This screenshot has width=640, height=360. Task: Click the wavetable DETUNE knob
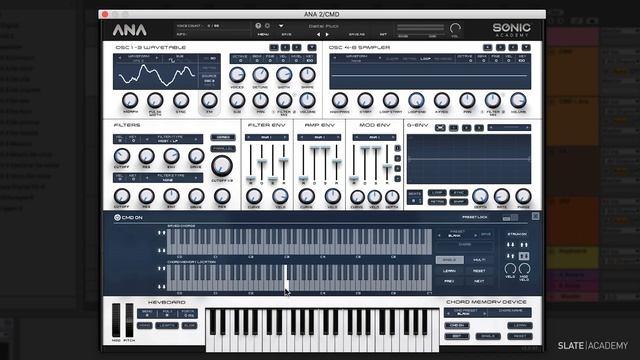tap(260, 75)
